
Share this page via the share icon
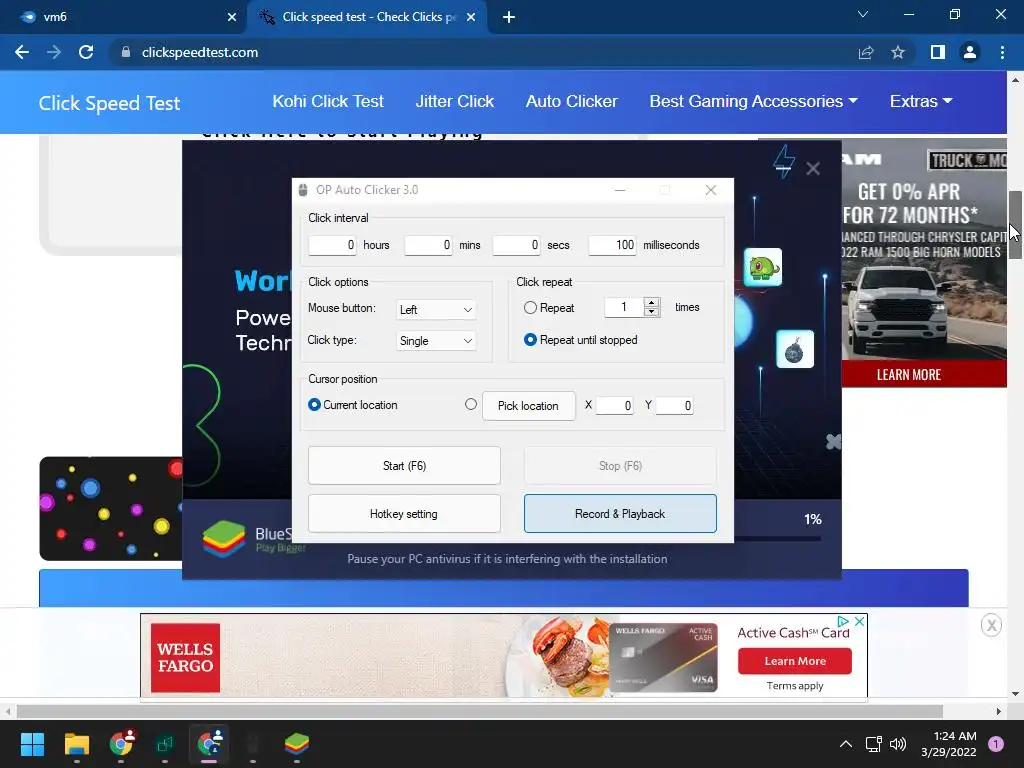point(866,52)
